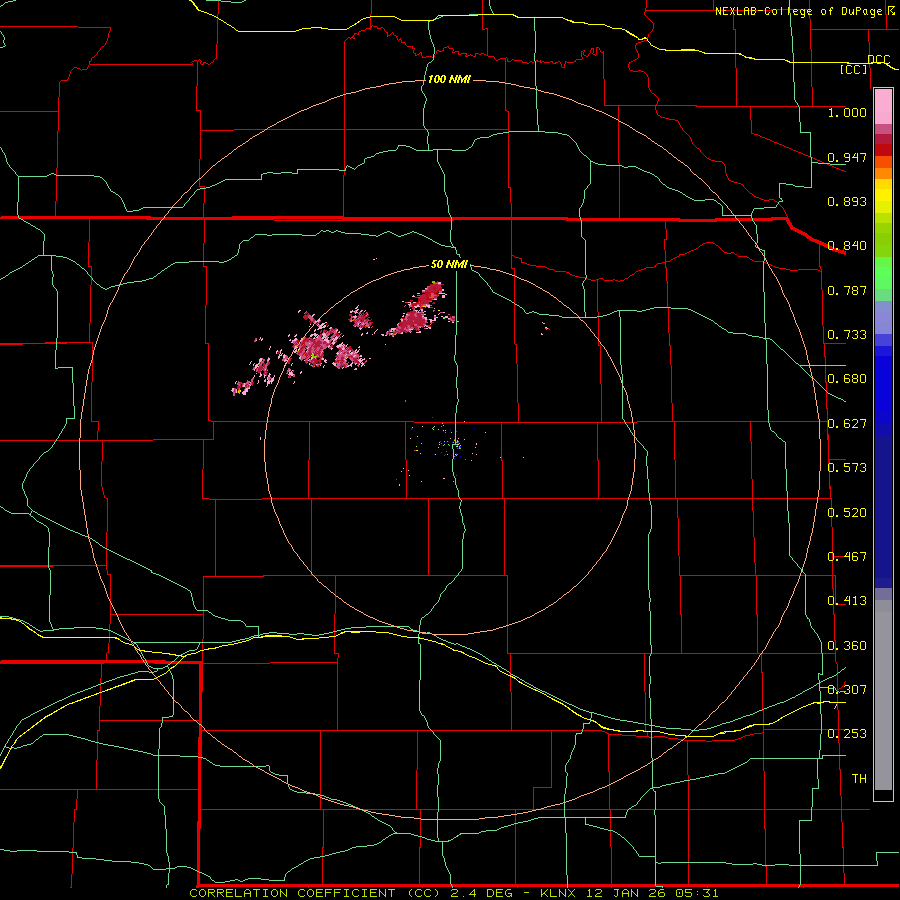
Task: Select the 0.733 scale value
Action: pyautogui.click(x=847, y=335)
